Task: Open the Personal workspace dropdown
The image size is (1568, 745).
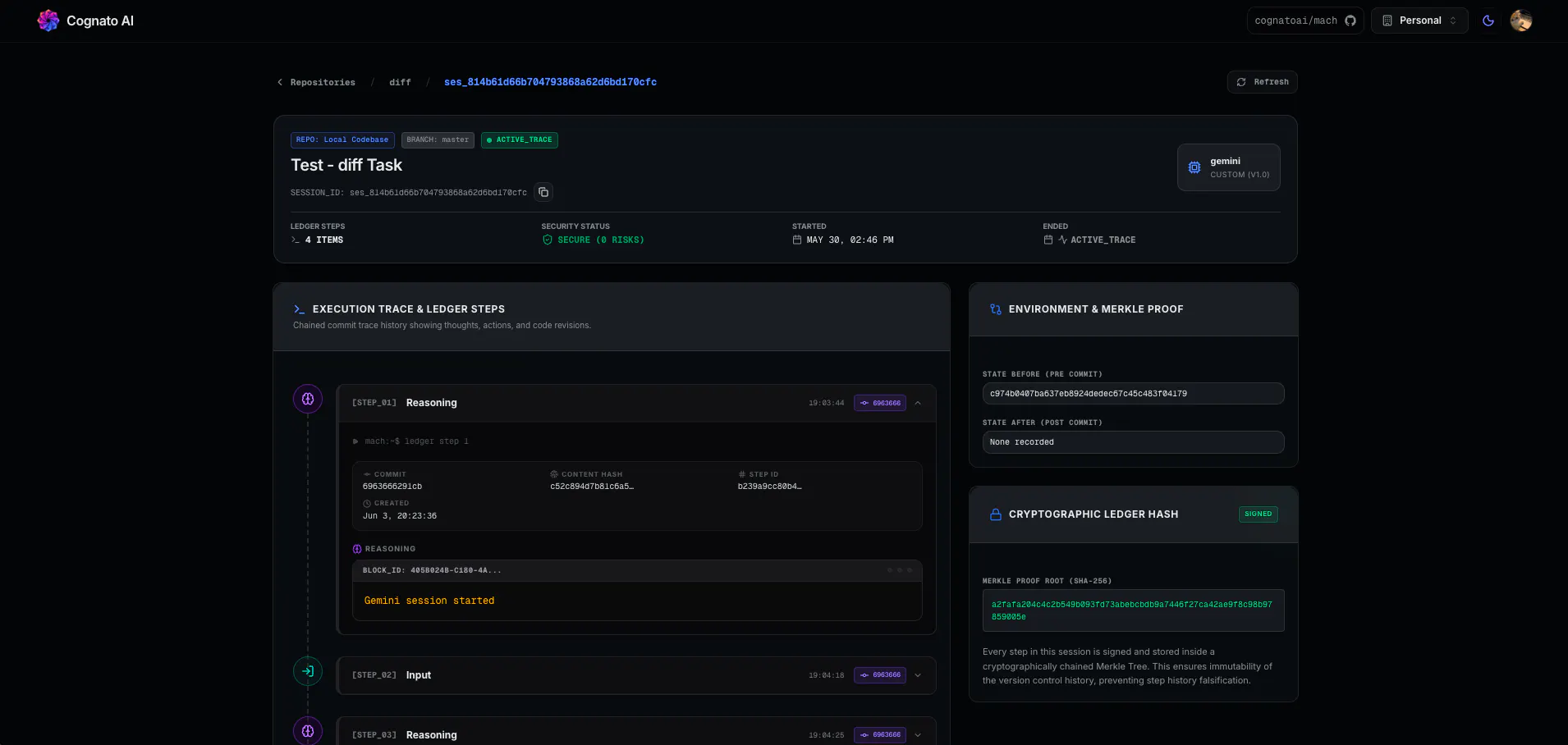Action: coord(1419,21)
